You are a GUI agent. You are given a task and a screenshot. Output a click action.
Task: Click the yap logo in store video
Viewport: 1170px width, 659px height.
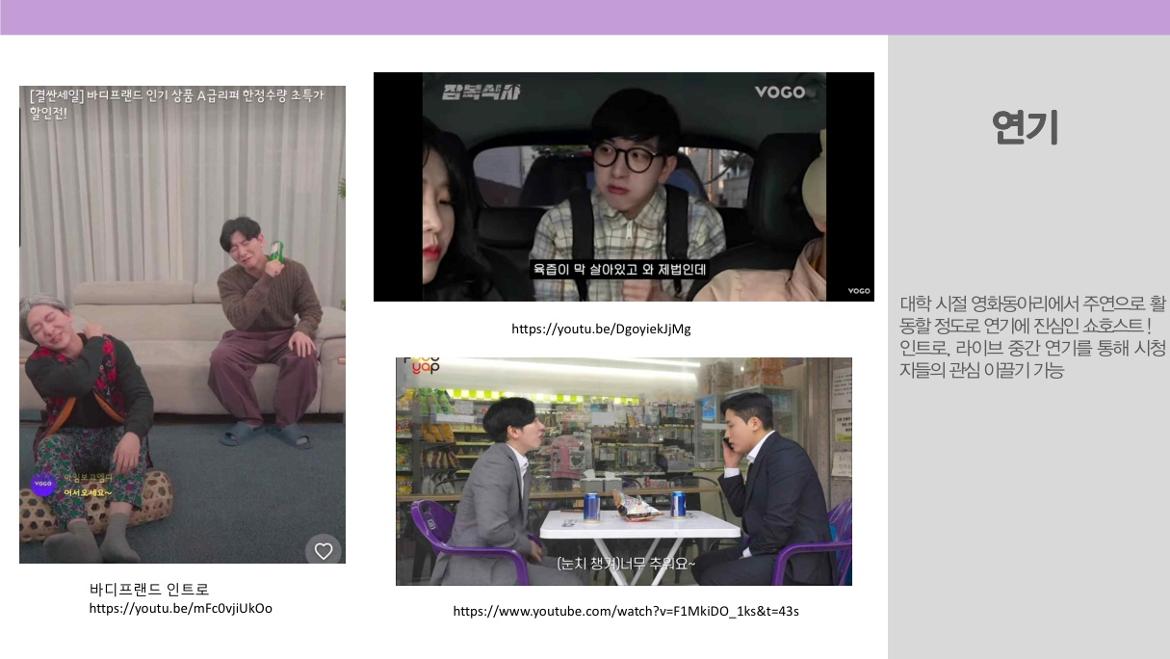pyautogui.click(x=423, y=365)
